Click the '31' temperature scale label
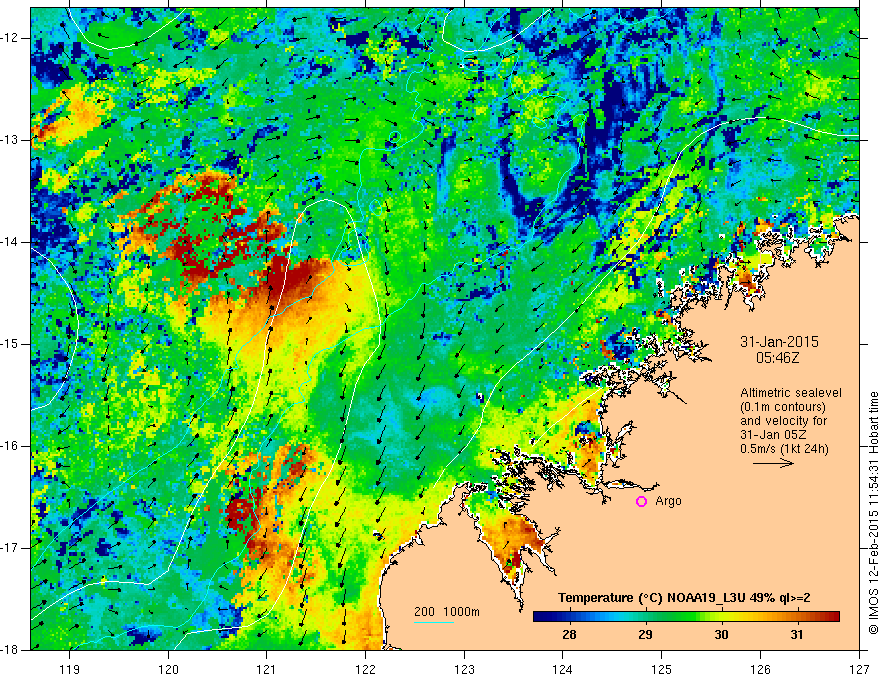This screenshot has height=680, width=880. 797,635
